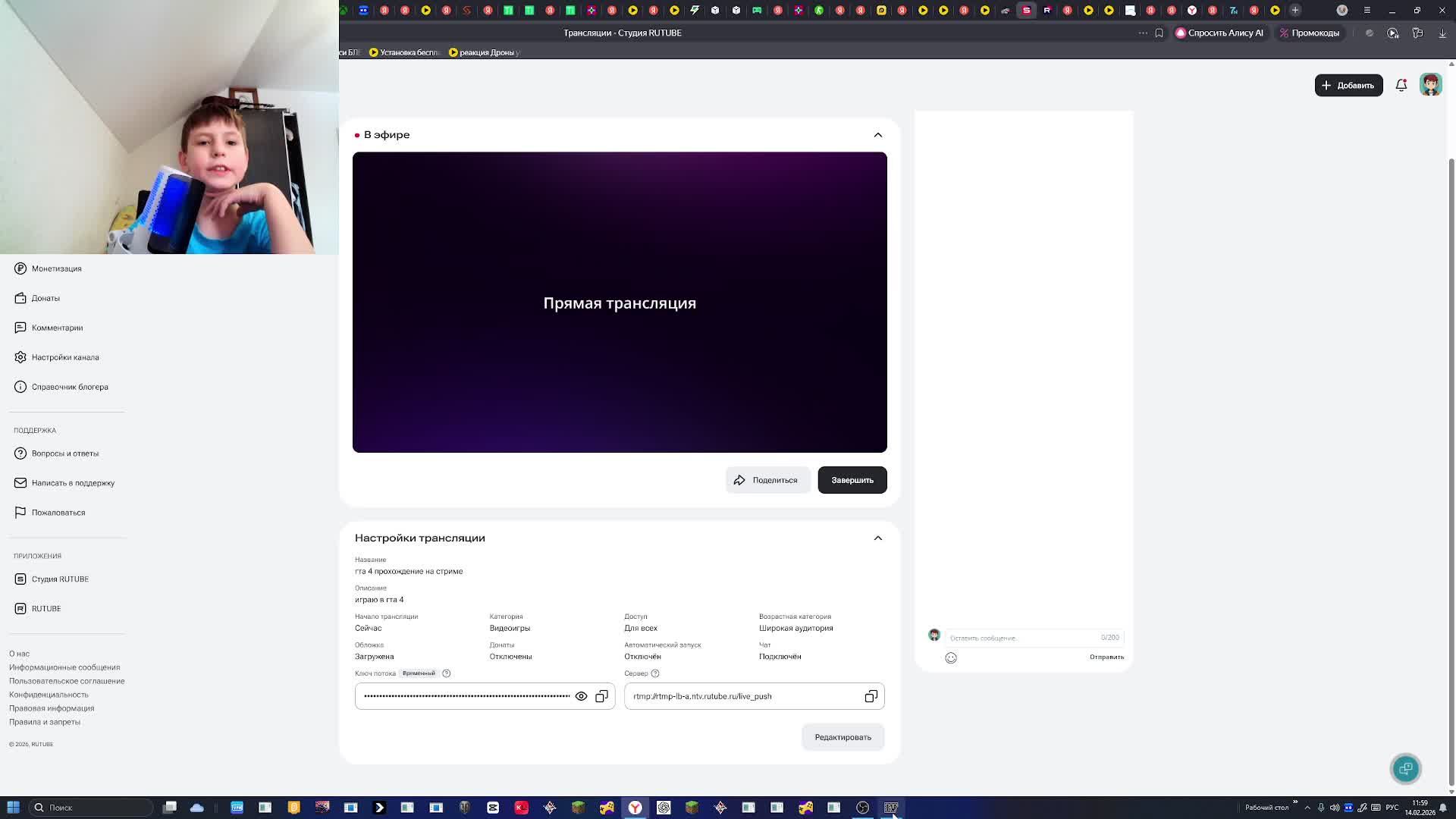Click the chat message input field
1456x819 pixels.
(1020, 638)
